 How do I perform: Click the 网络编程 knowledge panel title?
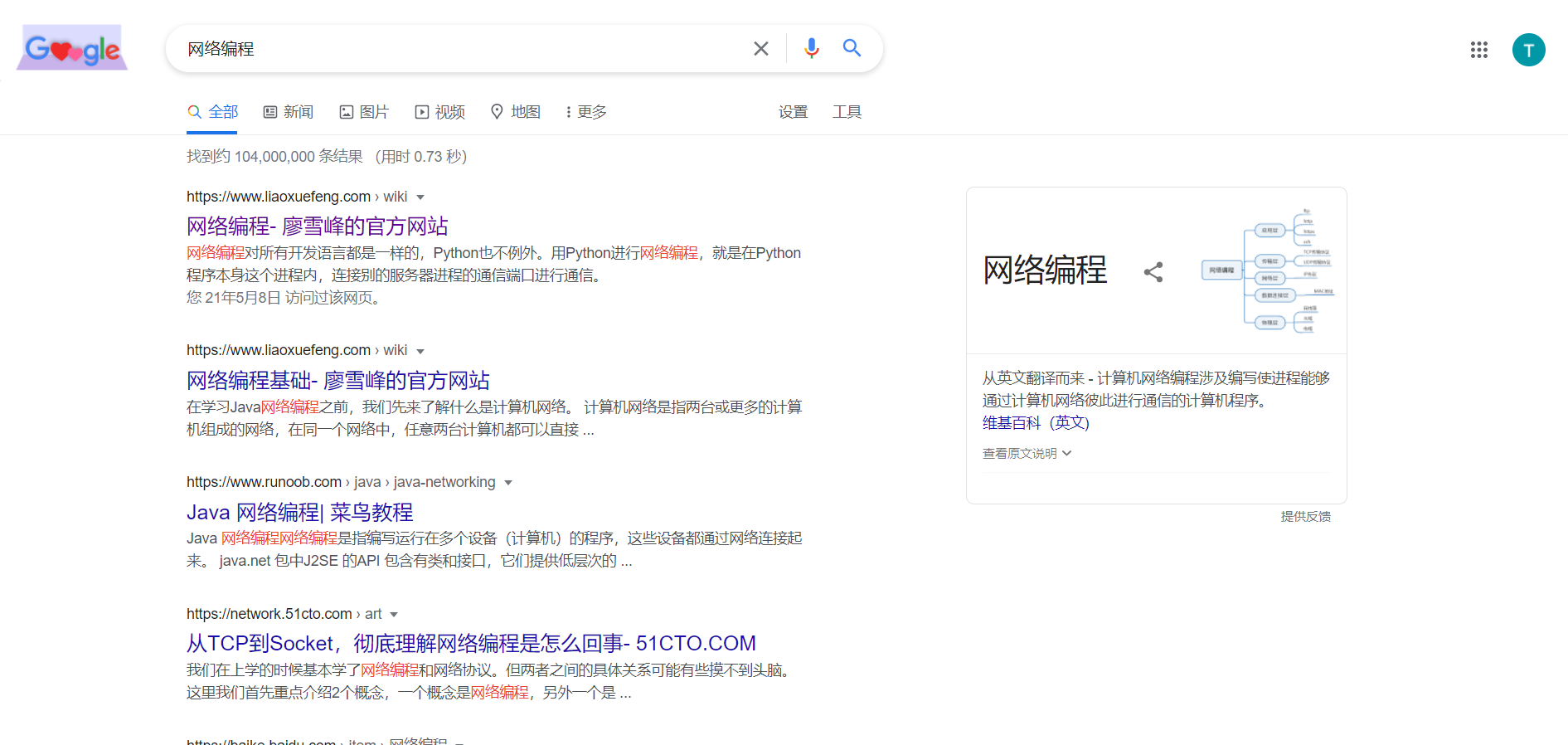(x=1045, y=270)
